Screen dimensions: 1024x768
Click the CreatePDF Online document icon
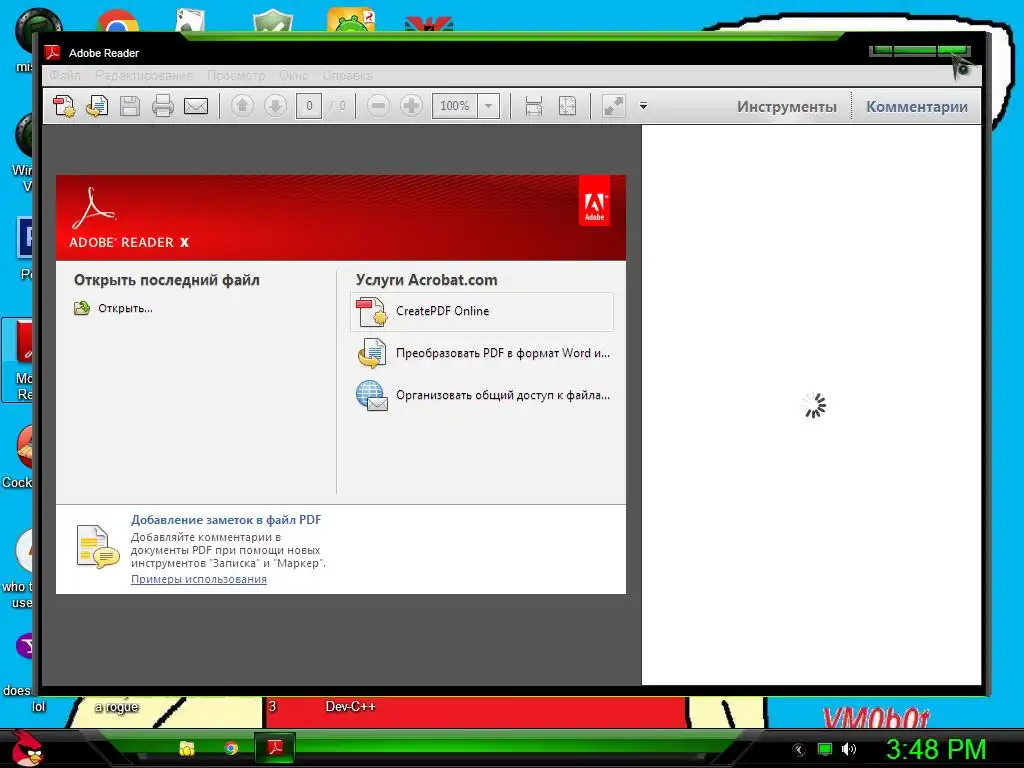click(372, 312)
